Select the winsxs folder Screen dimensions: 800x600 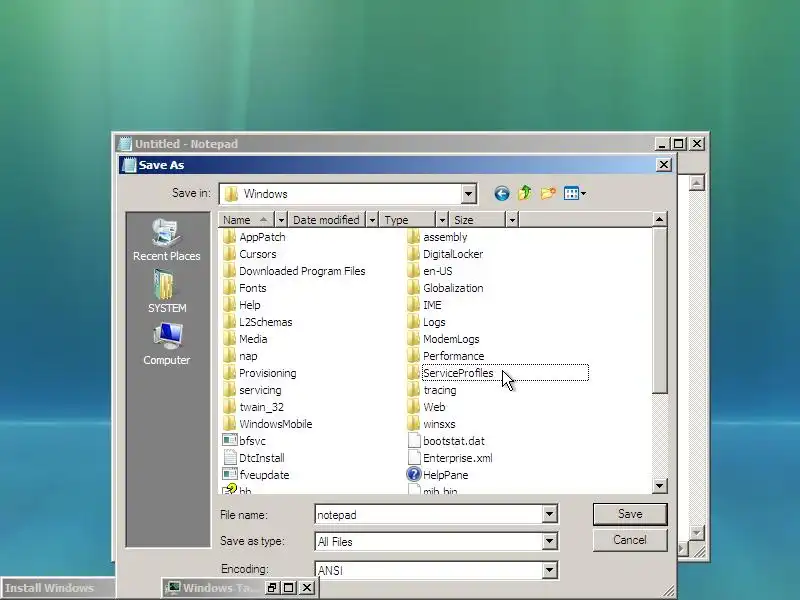pos(432,424)
